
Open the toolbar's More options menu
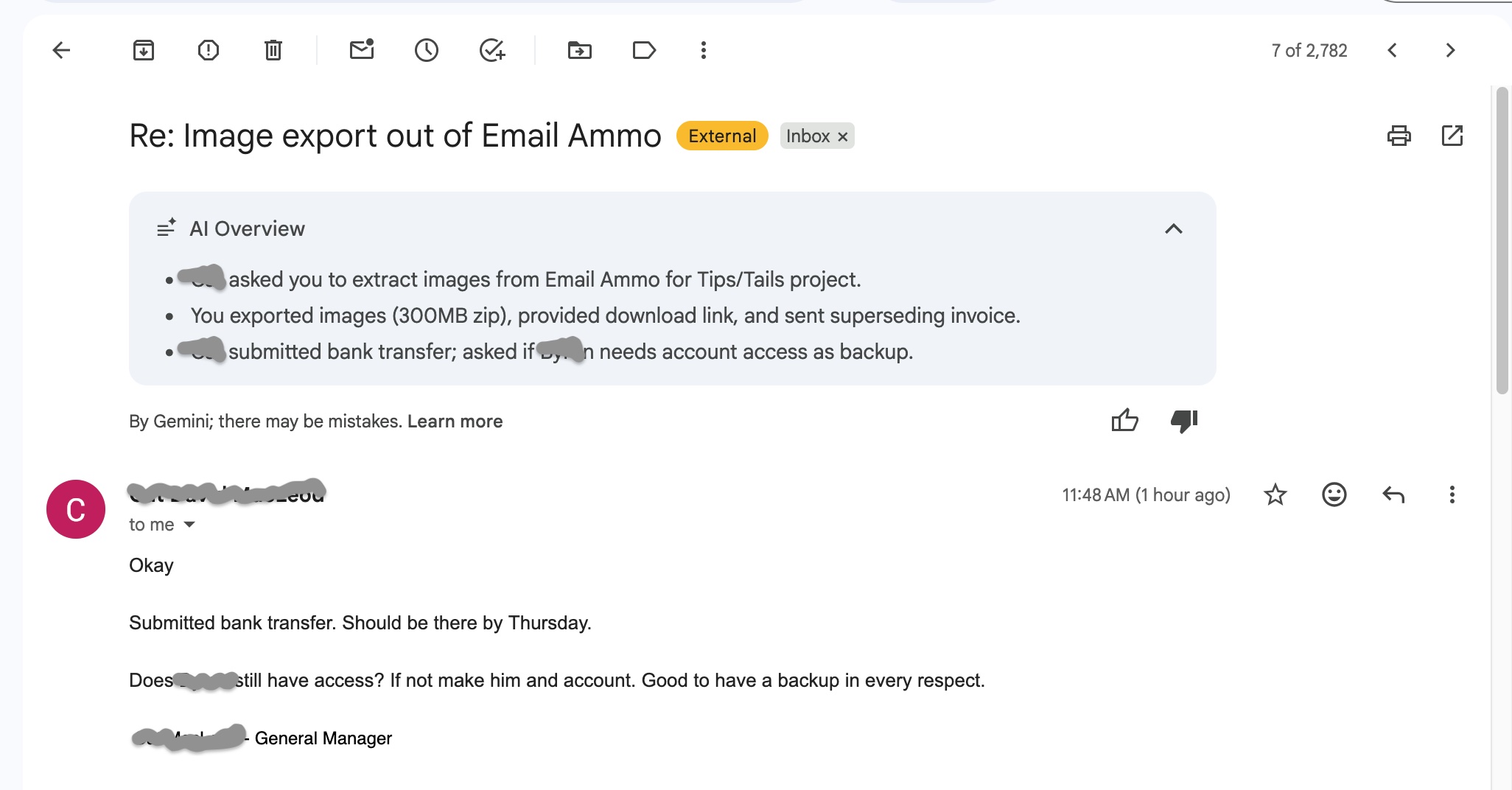(x=704, y=50)
